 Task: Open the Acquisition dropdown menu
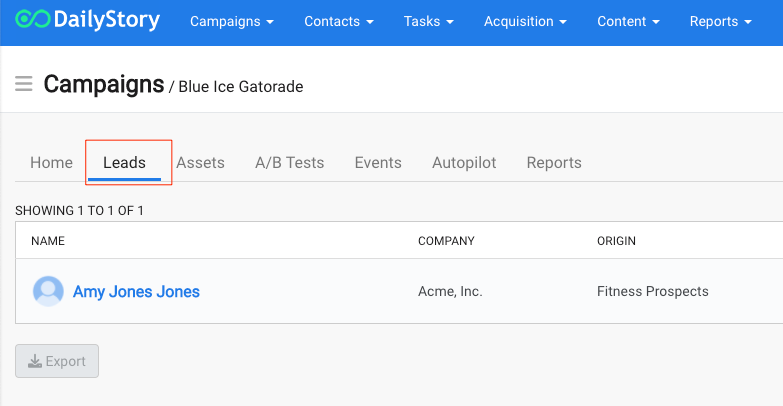525,21
